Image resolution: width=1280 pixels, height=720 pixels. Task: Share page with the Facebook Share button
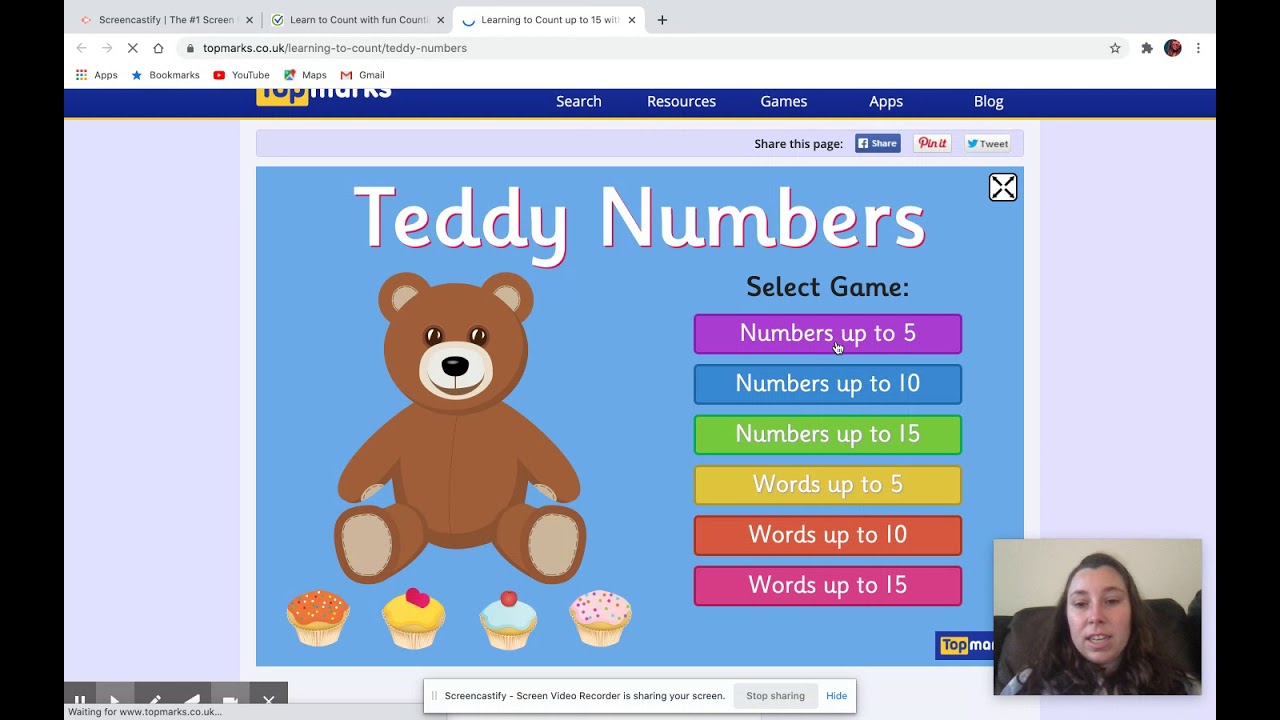coord(878,143)
